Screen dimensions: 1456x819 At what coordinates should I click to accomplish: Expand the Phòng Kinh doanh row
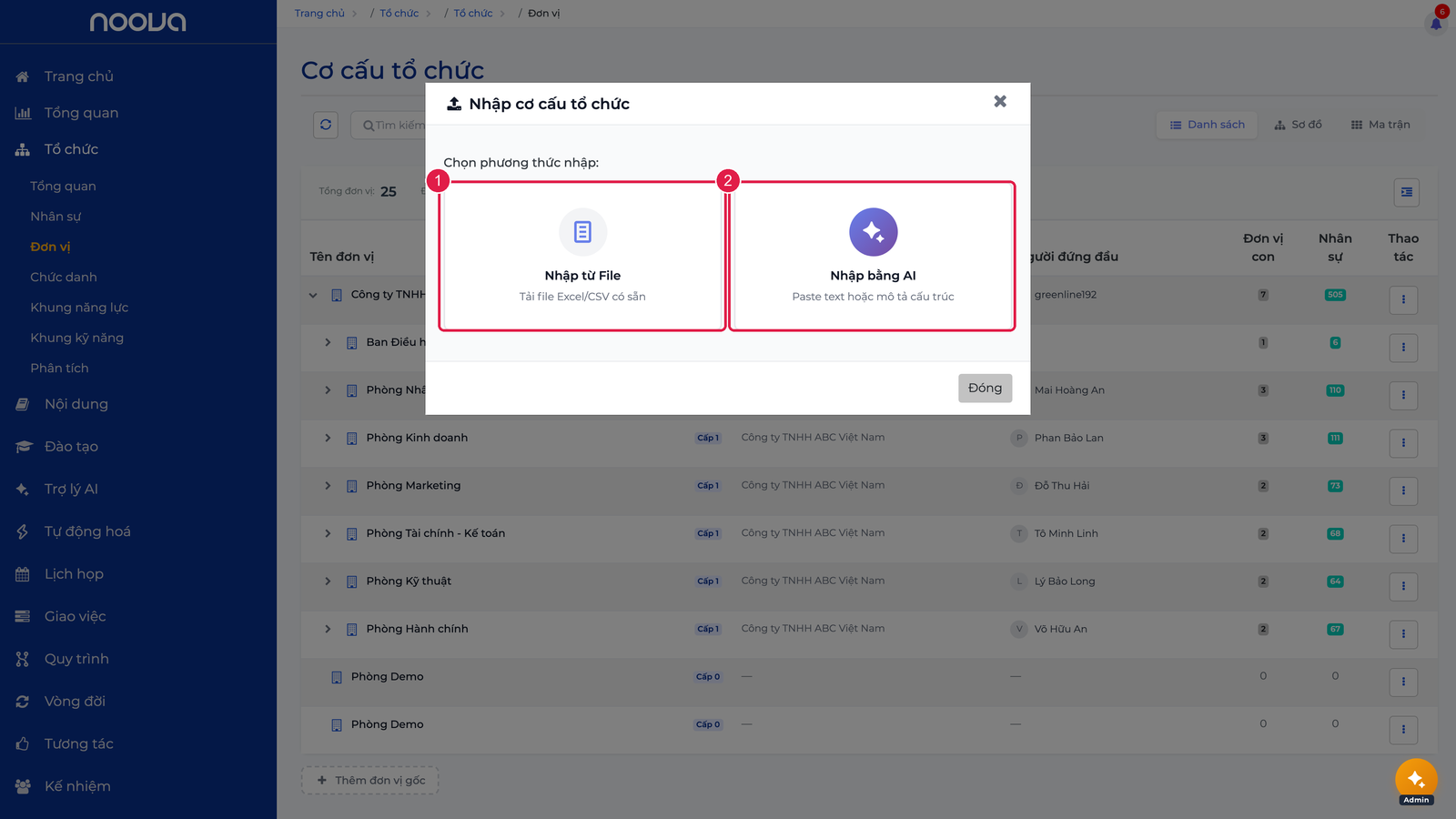tap(328, 438)
